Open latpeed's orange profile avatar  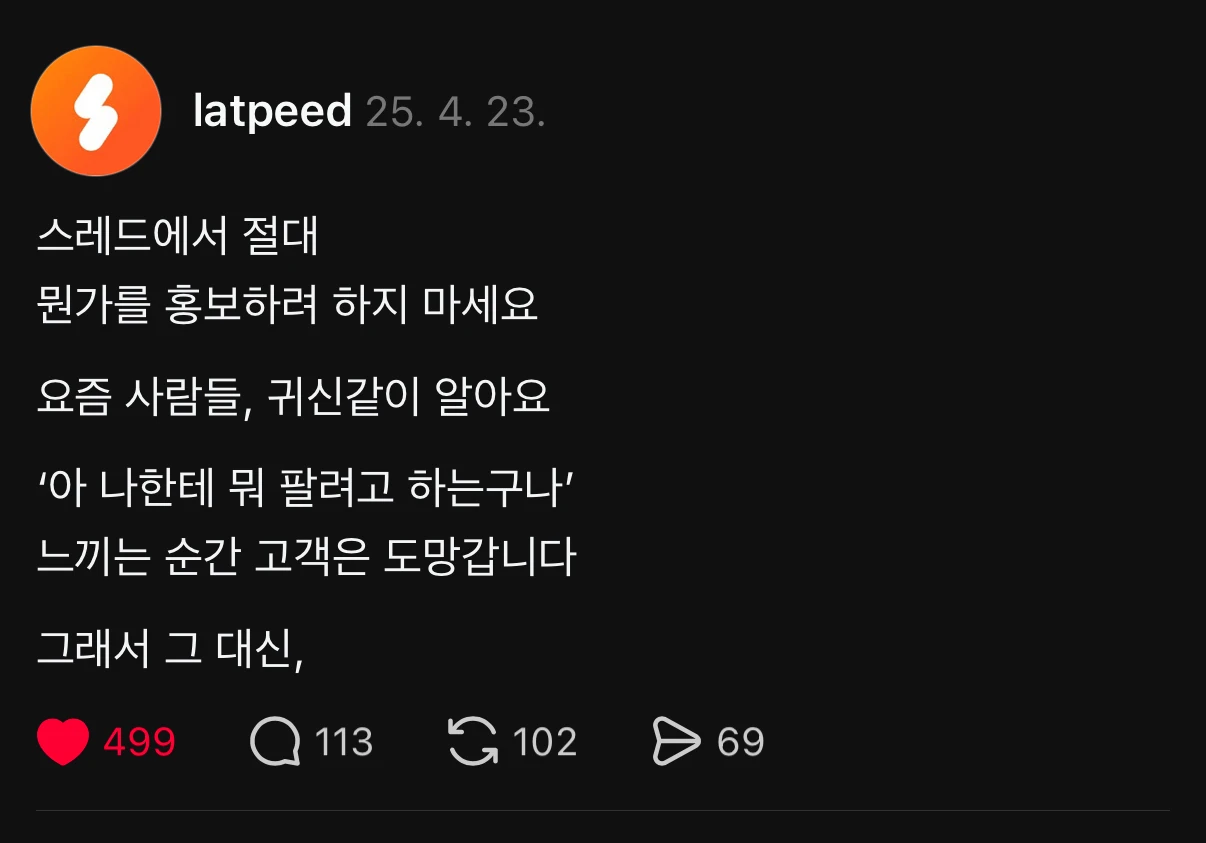(x=96, y=111)
